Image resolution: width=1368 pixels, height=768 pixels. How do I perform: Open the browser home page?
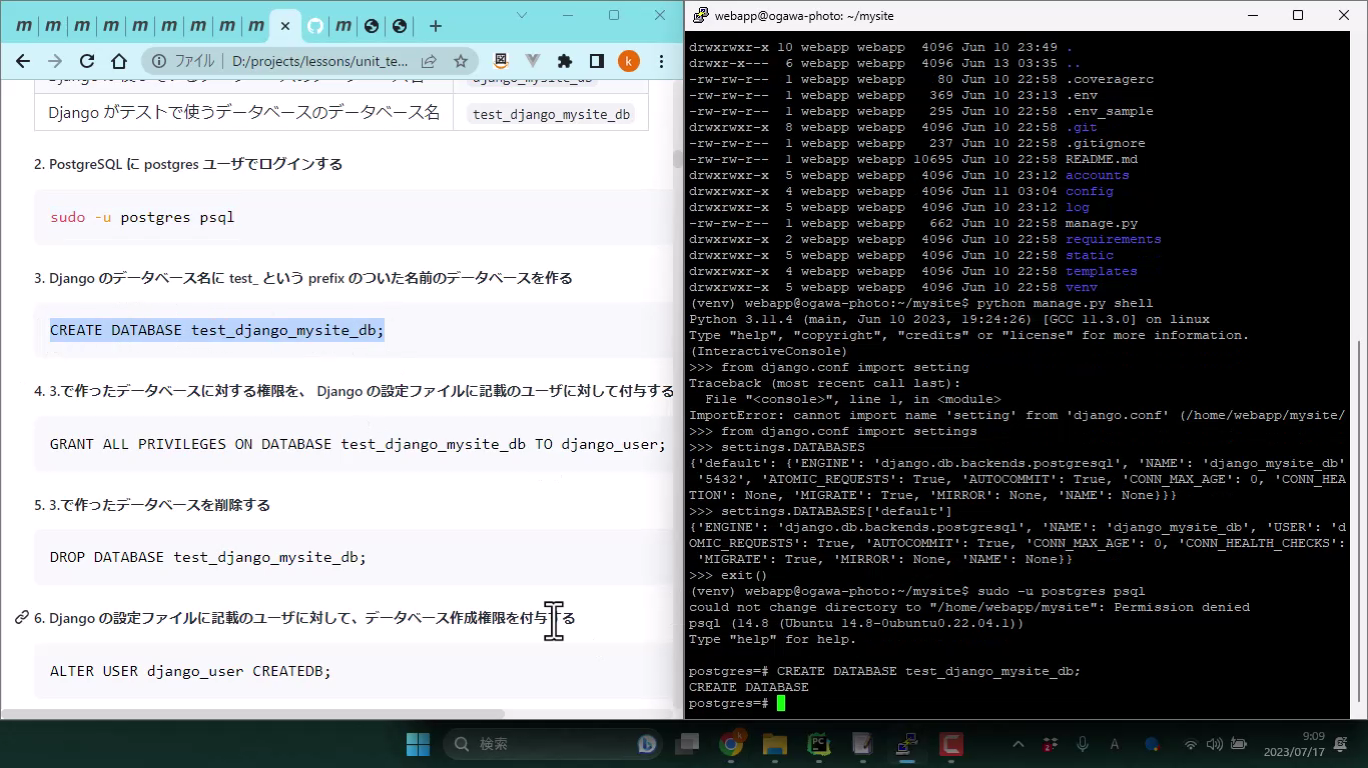click(119, 61)
